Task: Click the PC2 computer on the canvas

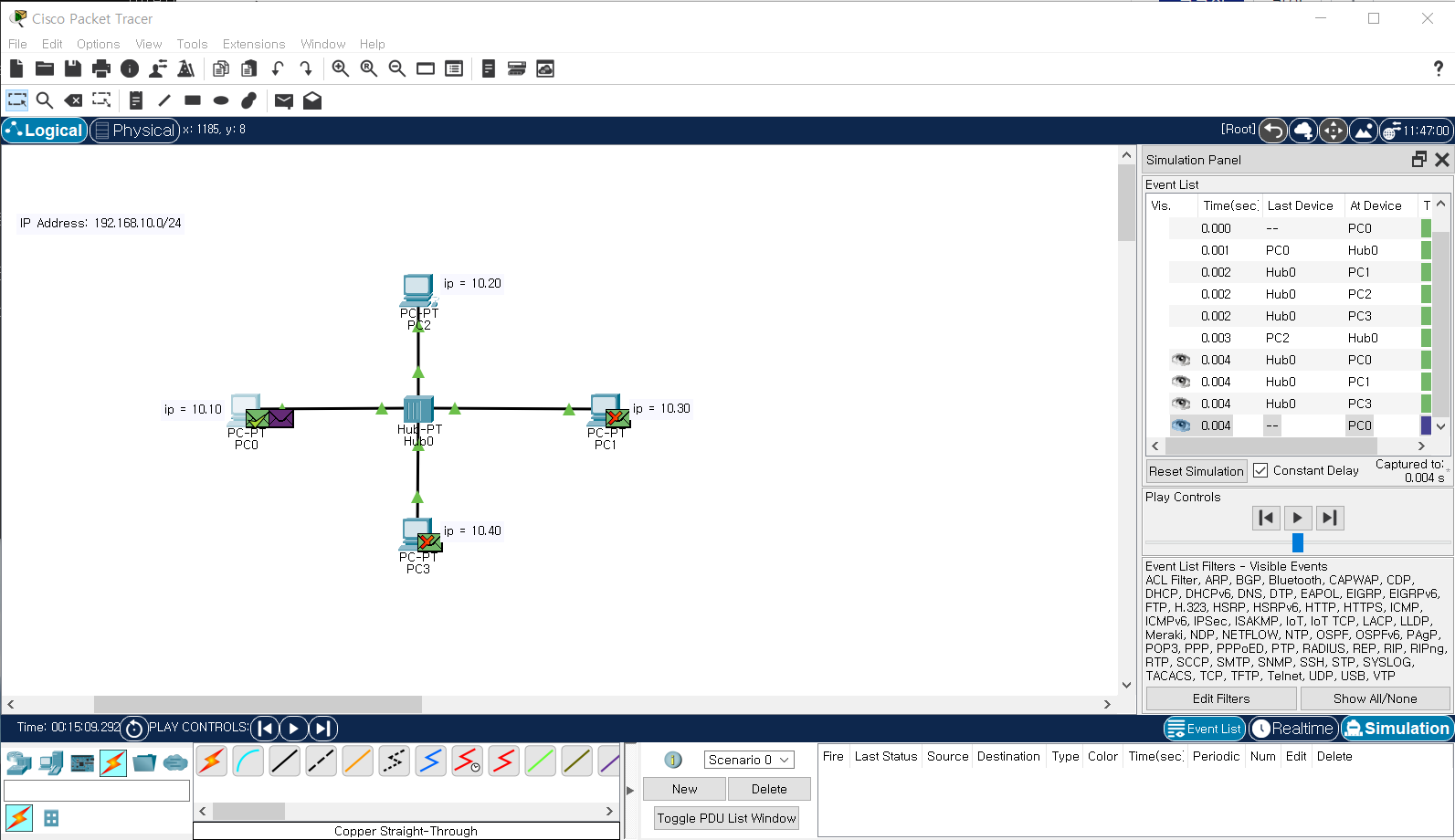Action: pyautogui.click(x=417, y=290)
